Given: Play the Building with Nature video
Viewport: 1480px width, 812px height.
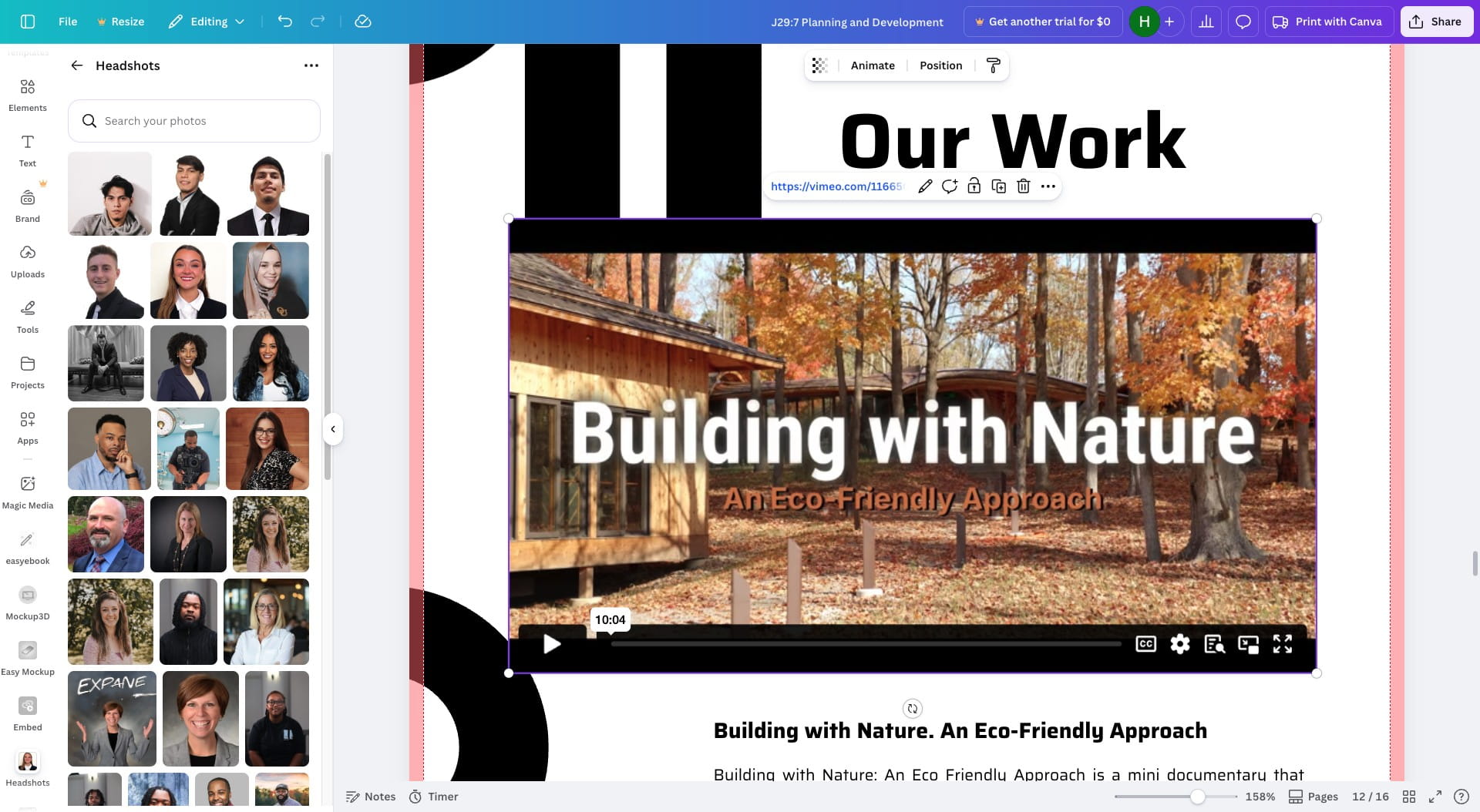Looking at the screenshot, I should point(552,644).
